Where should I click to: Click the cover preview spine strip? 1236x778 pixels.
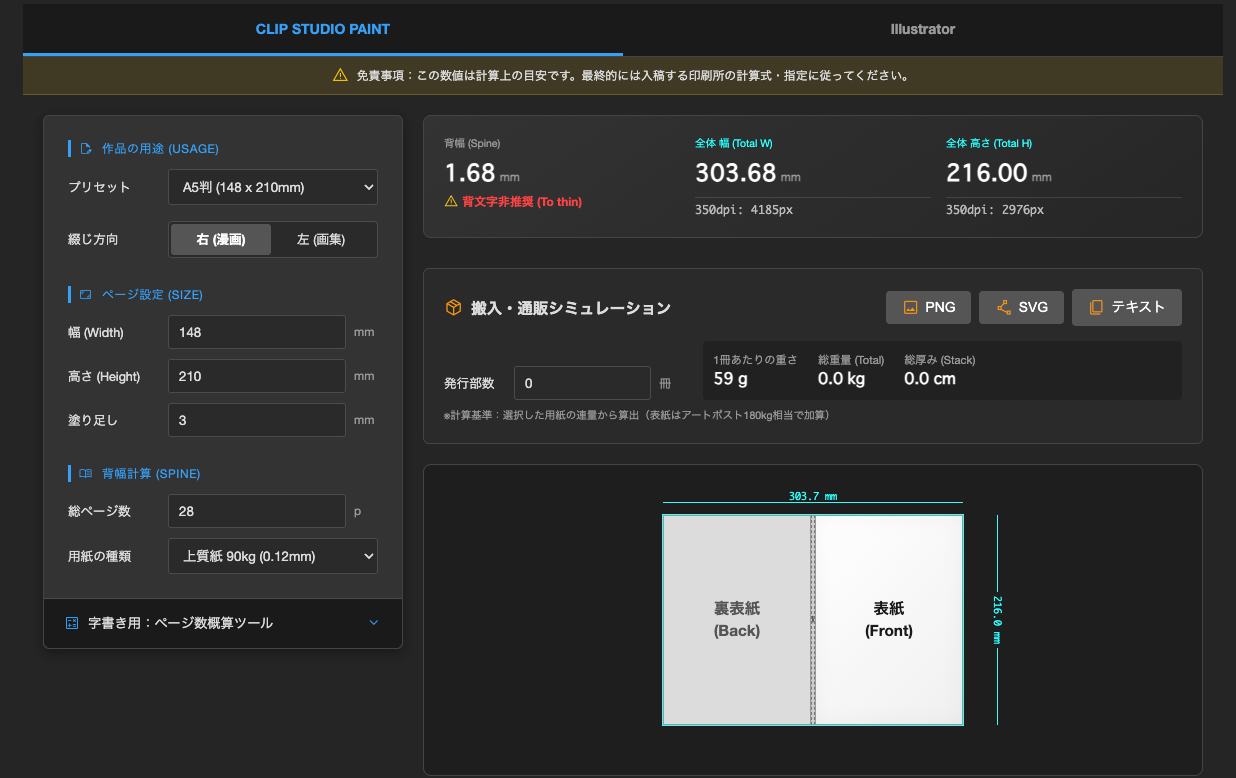(813, 620)
